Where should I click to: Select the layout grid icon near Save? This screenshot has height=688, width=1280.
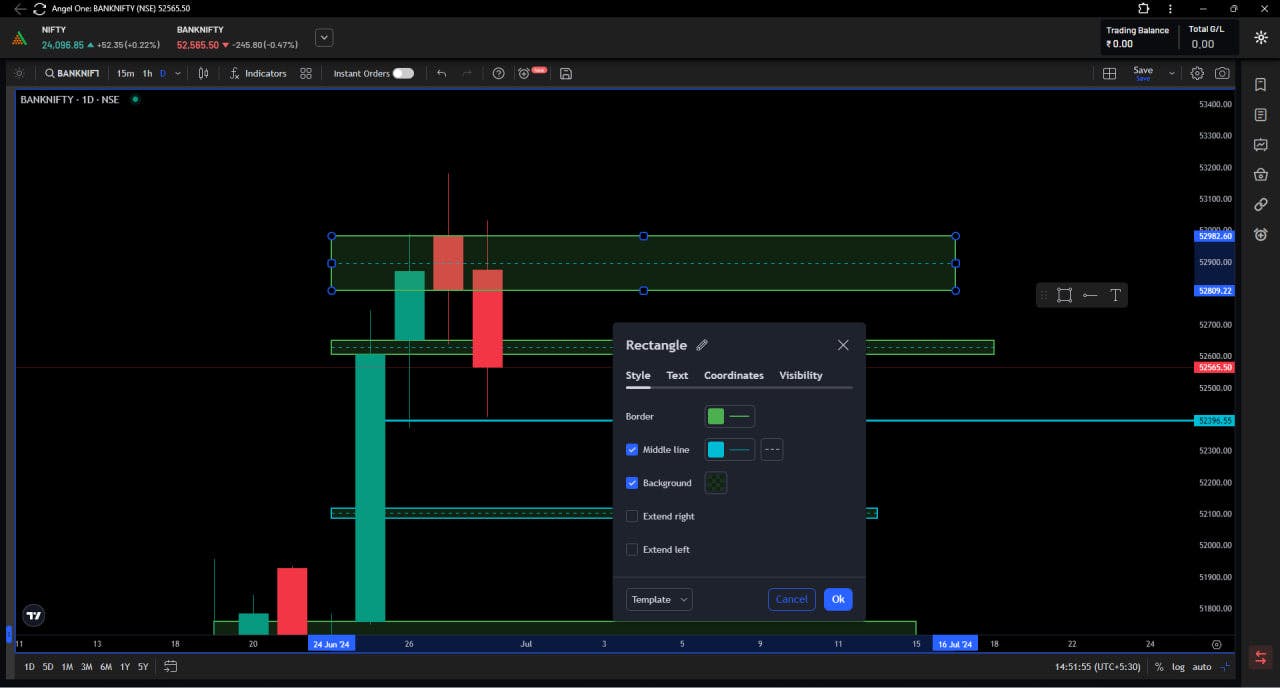1109,73
